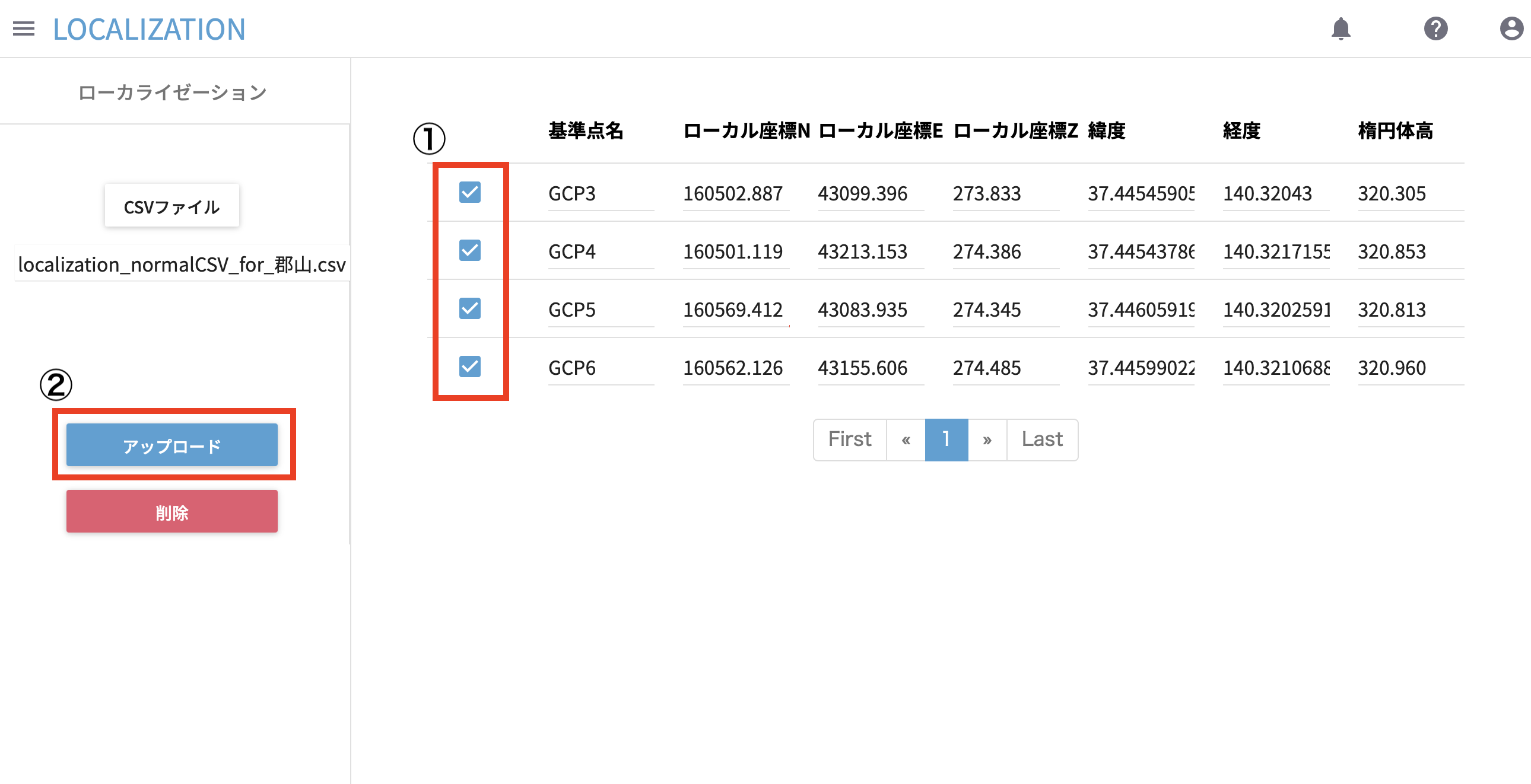Toggle the GCP4 row checkbox

(469, 251)
